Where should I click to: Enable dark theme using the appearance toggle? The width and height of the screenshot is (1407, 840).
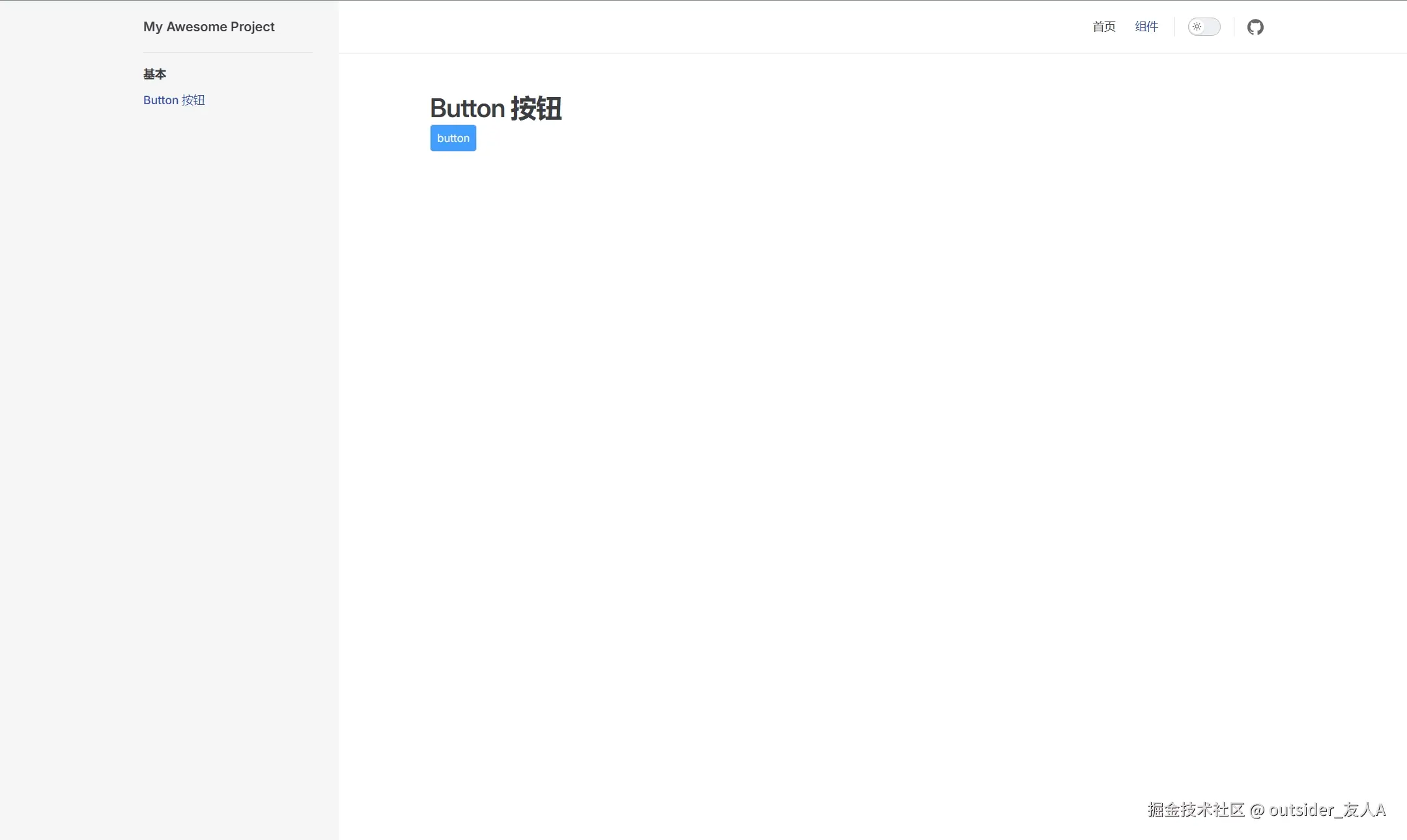pyautogui.click(x=1203, y=27)
